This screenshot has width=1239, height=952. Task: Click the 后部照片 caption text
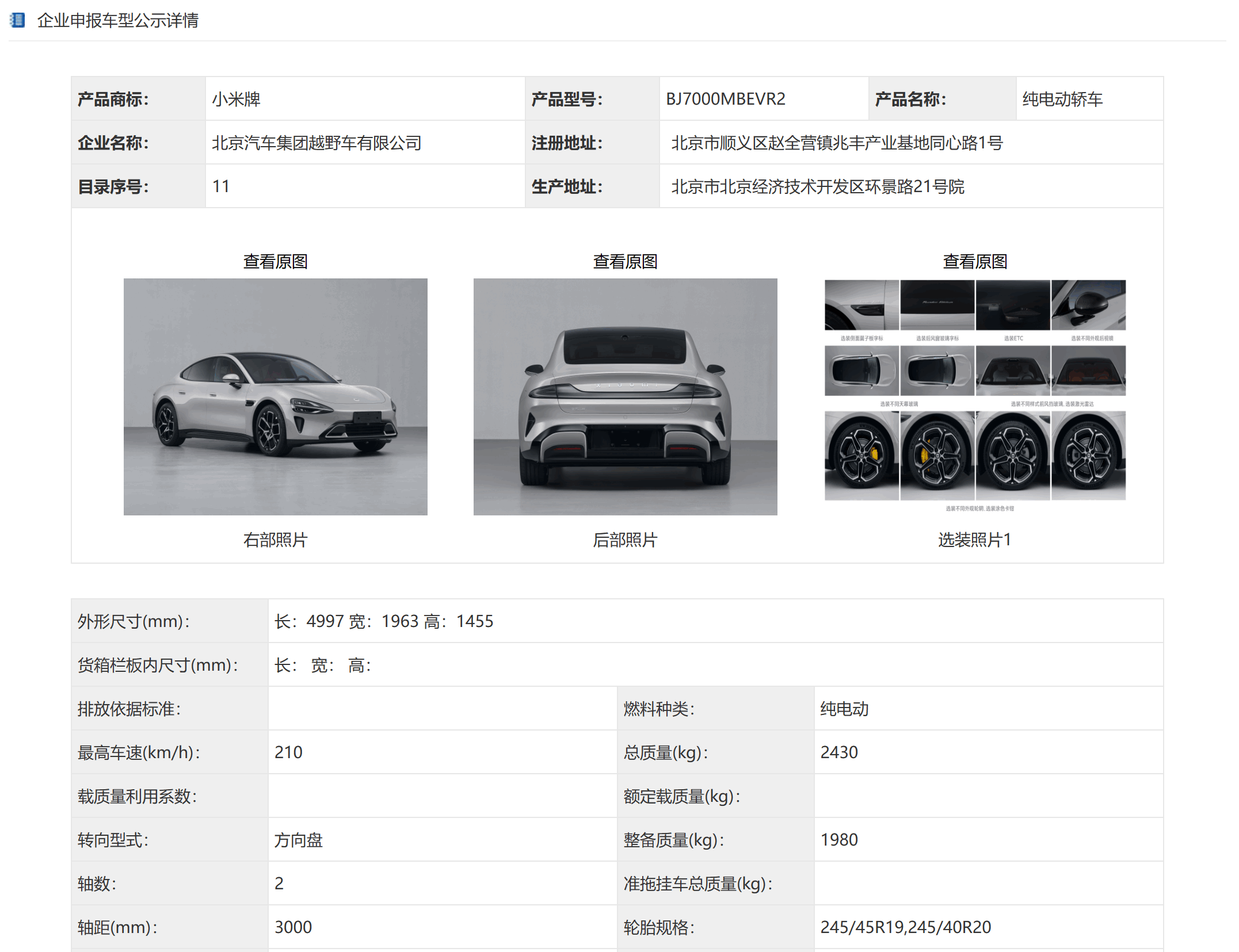[x=625, y=540]
